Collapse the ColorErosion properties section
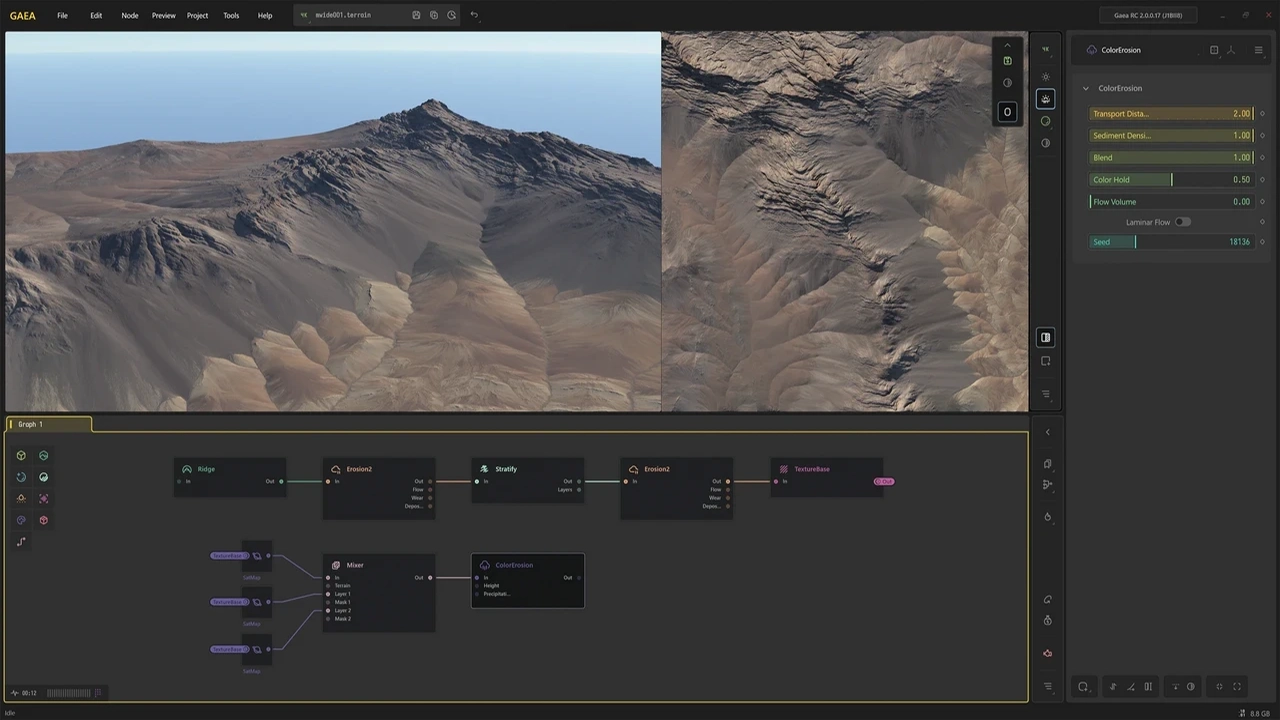The height and width of the screenshot is (720, 1280). pyautogui.click(x=1086, y=88)
